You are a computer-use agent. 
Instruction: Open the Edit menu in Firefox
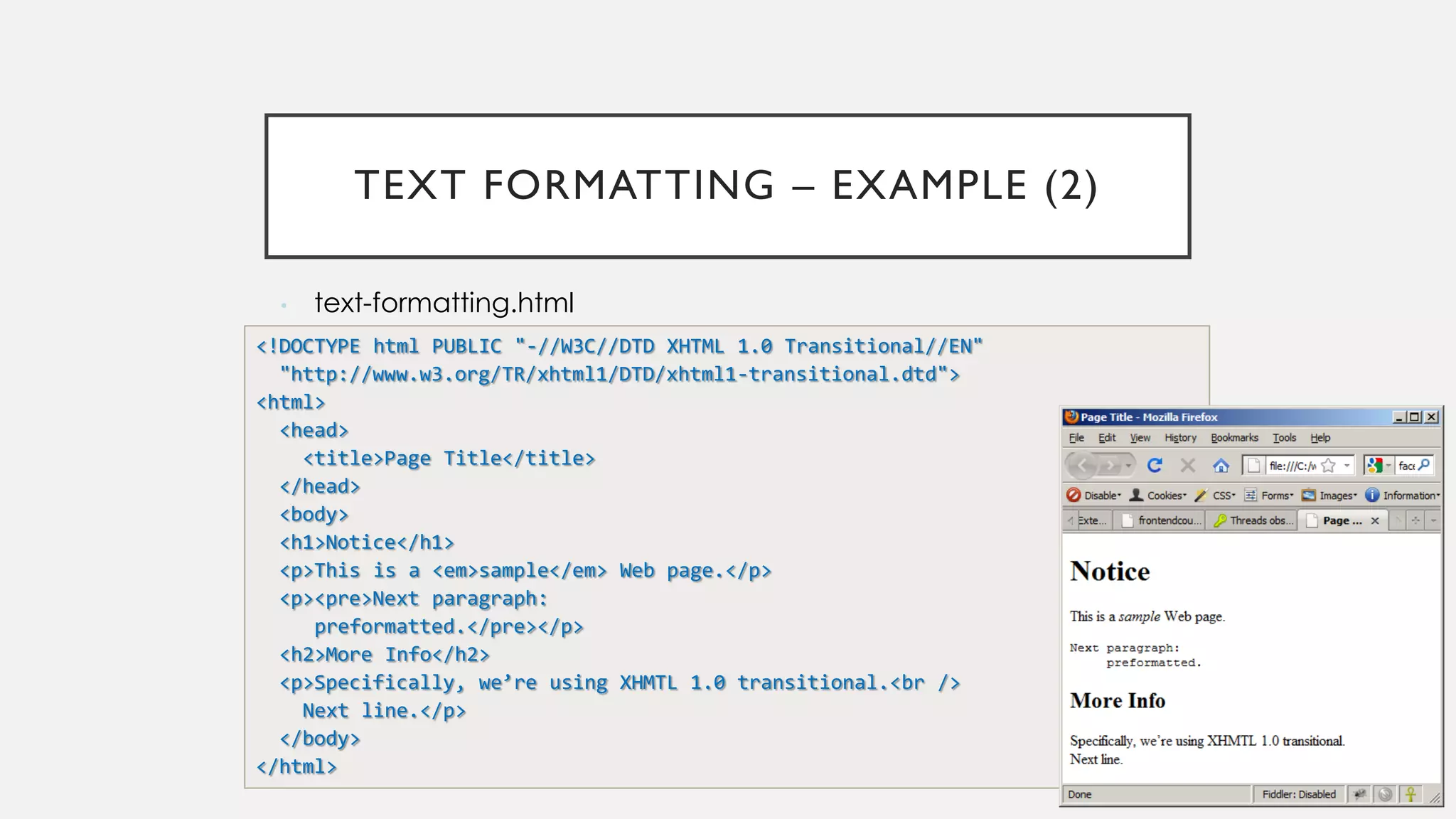tap(1107, 438)
